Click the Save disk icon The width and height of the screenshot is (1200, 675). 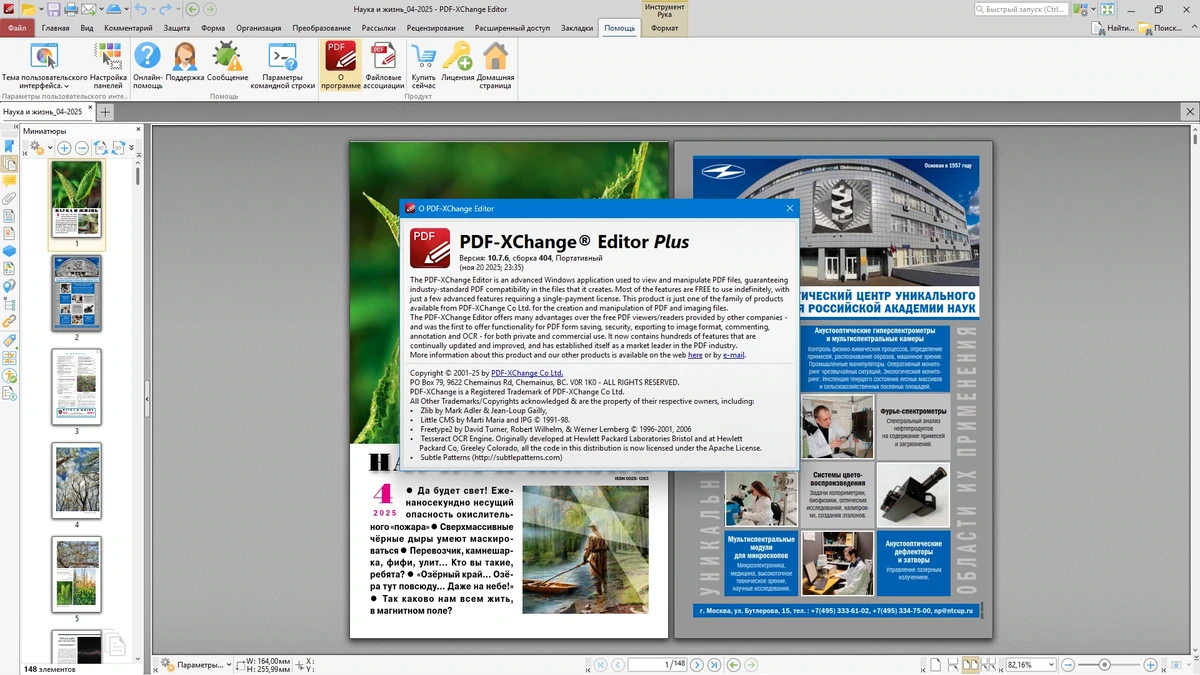click(x=54, y=9)
